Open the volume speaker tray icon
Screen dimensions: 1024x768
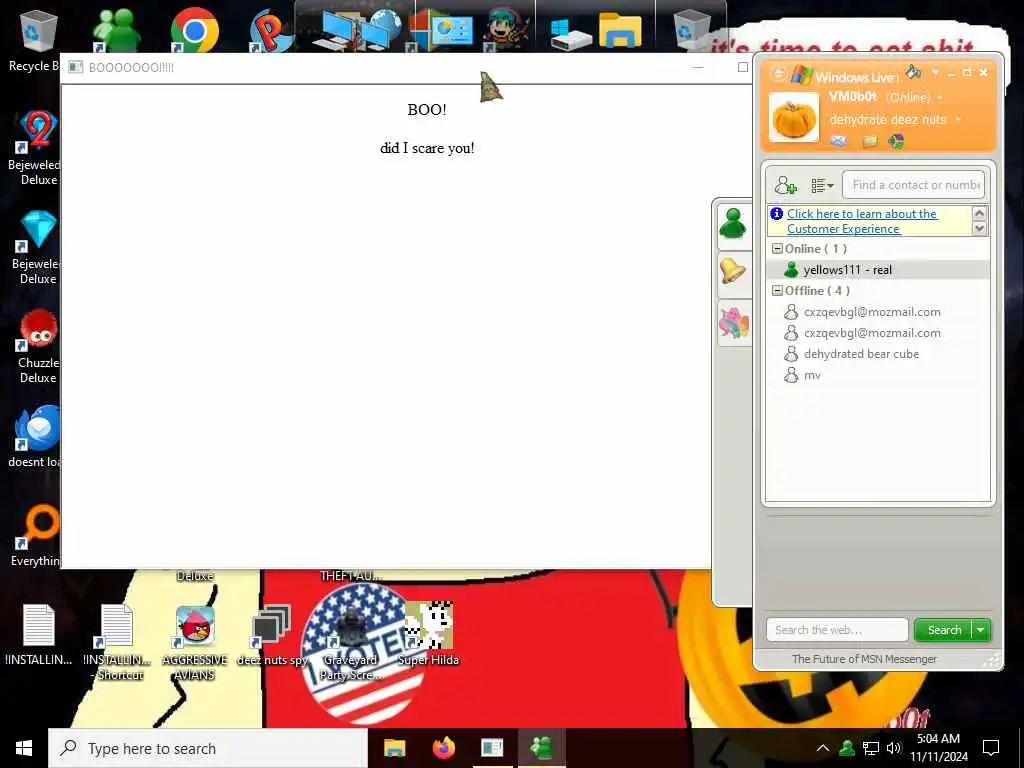coord(893,748)
